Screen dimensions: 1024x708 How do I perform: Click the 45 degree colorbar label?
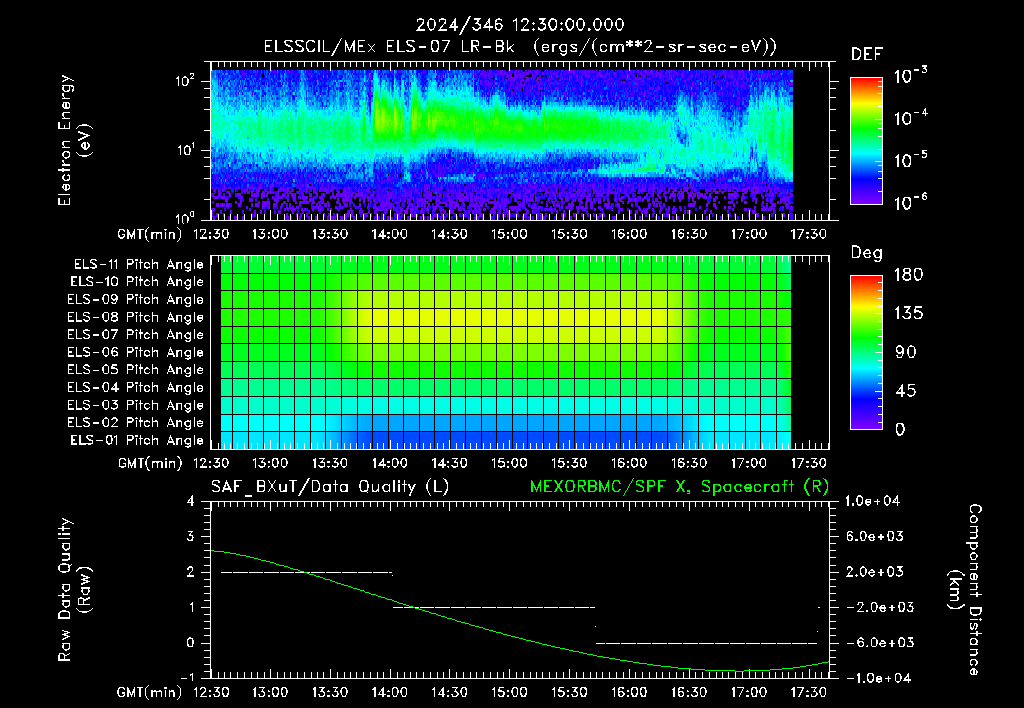[x=905, y=391]
